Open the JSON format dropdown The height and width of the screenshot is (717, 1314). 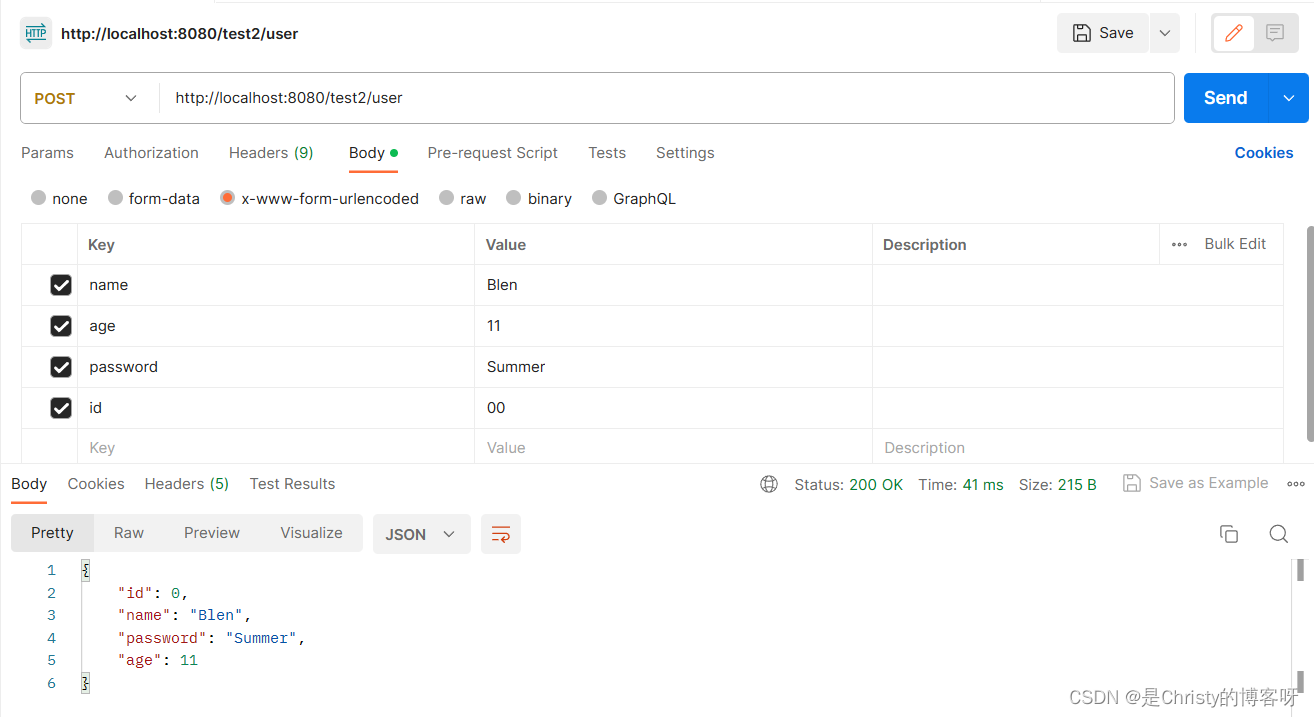click(x=421, y=534)
